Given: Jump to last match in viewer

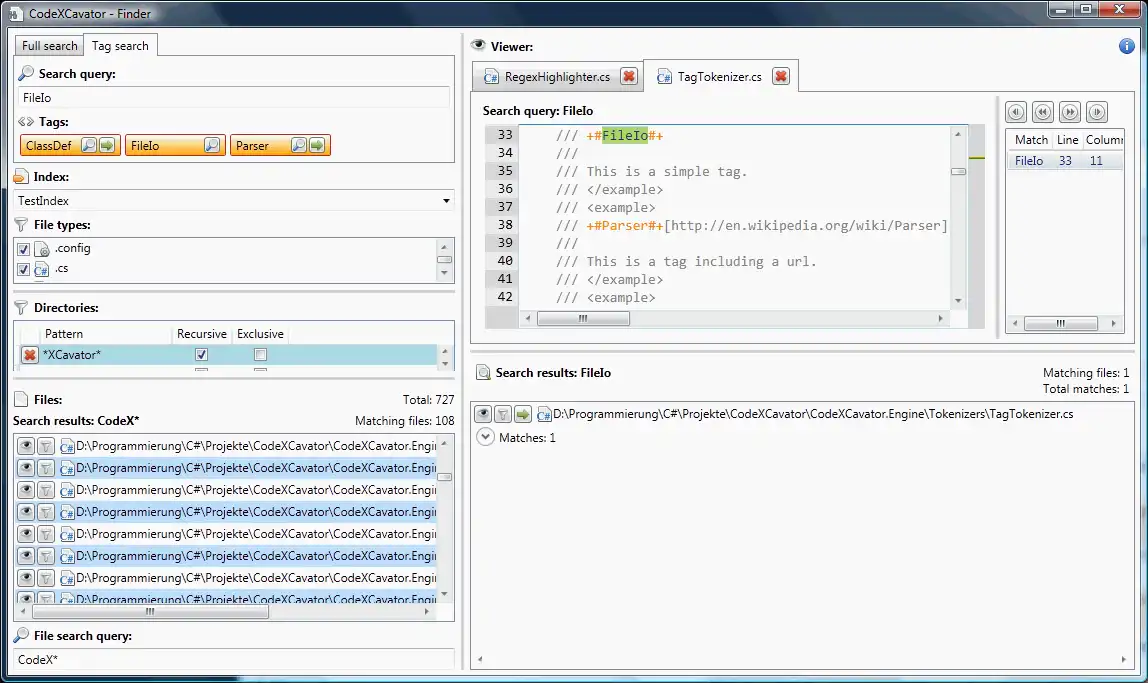Looking at the screenshot, I should pos(1097,112).
